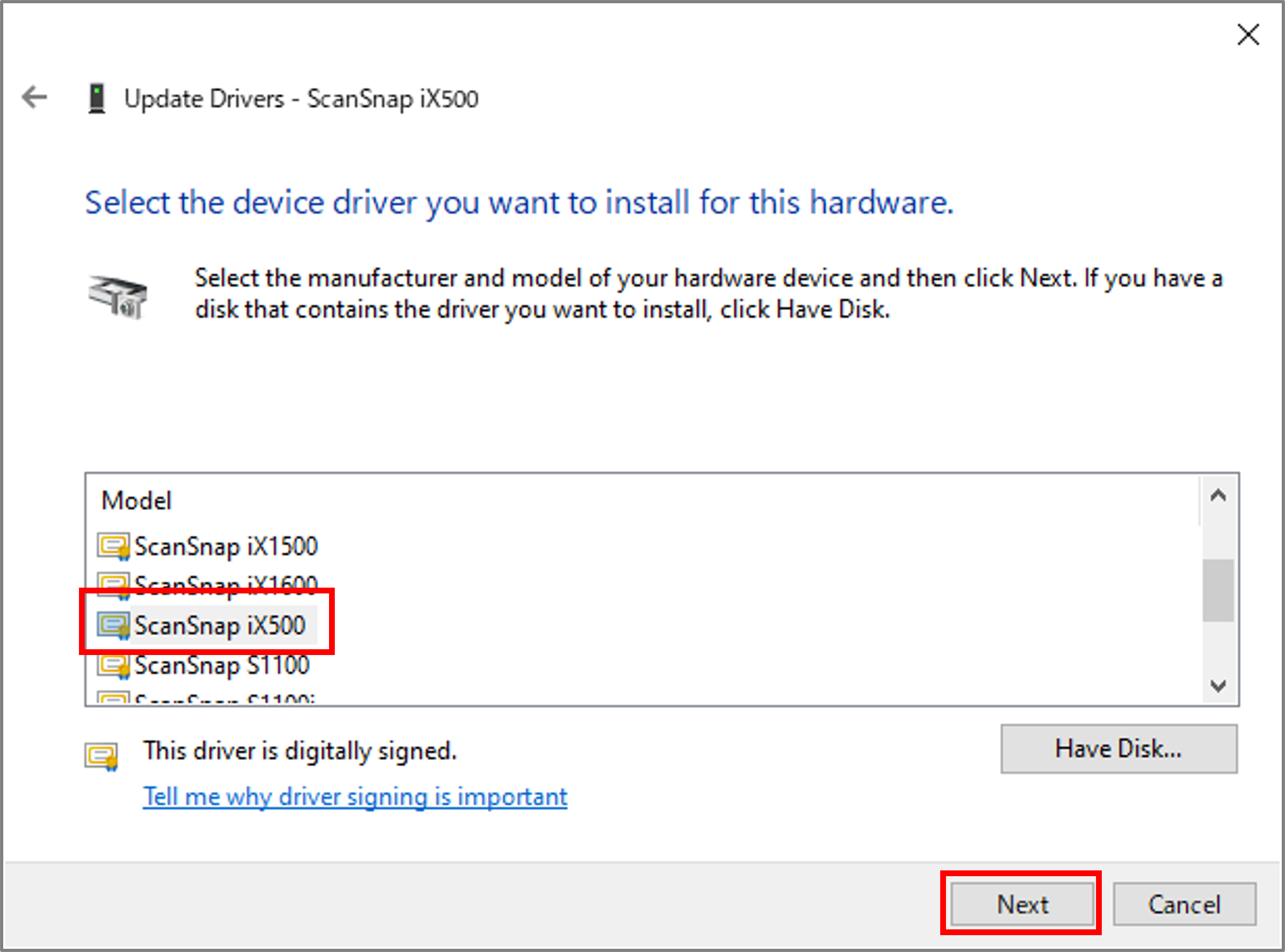Click the ScanSnap iX1500 driver certificate icon
Image resolution: width=1285 pixels, height=952 pixels.
(x=113, y=547)
